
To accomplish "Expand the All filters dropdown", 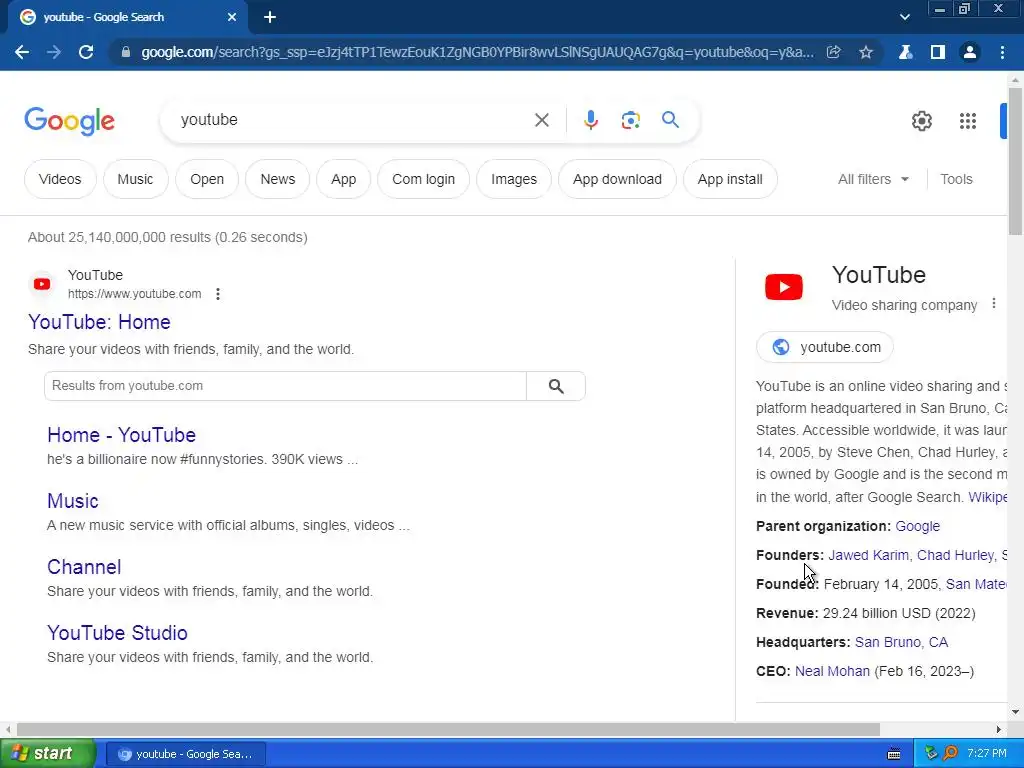I will (873, 180).
